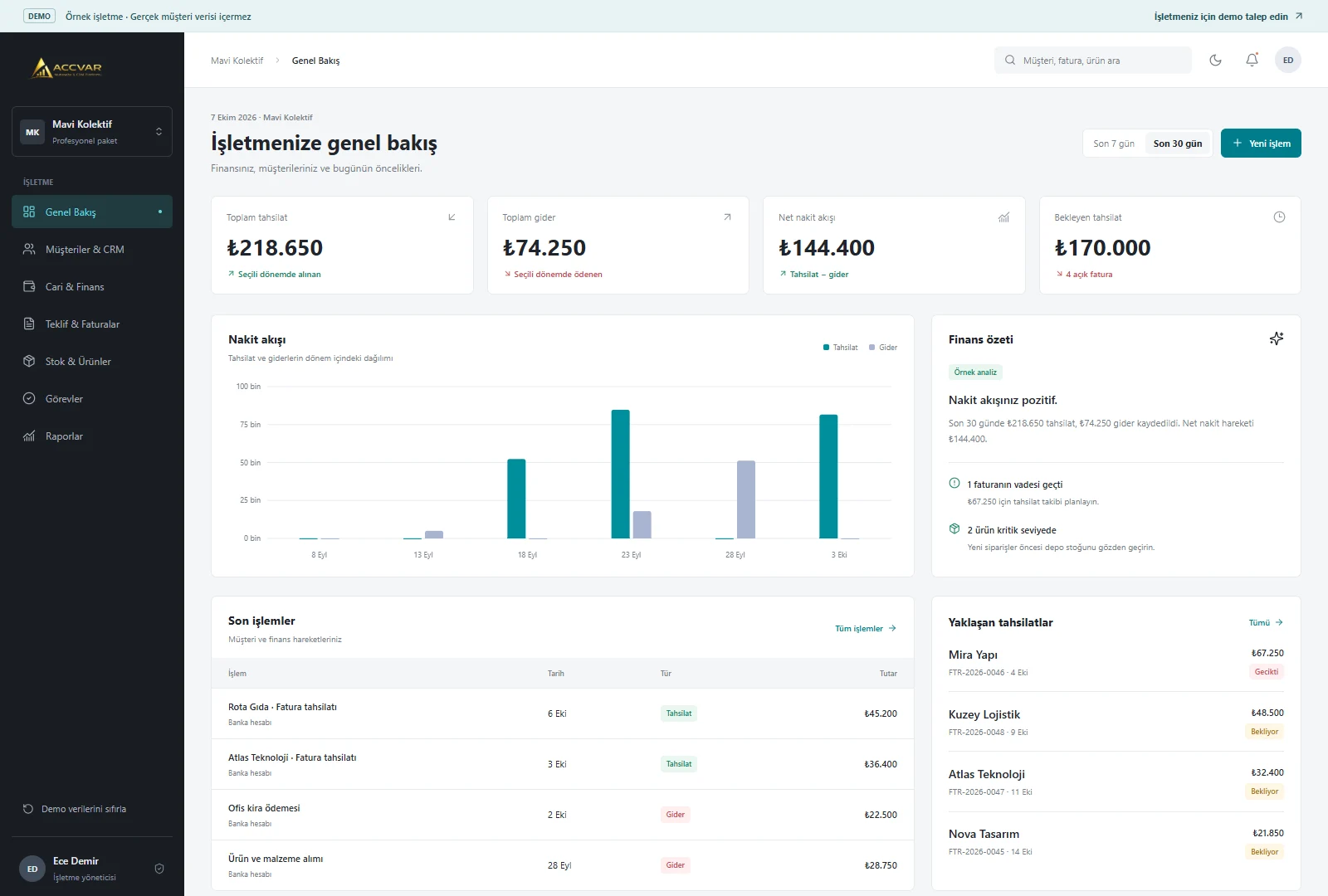Open Stok & Ürünler page
Viewport: 1328px width, 896px height.
pos(92,361)
